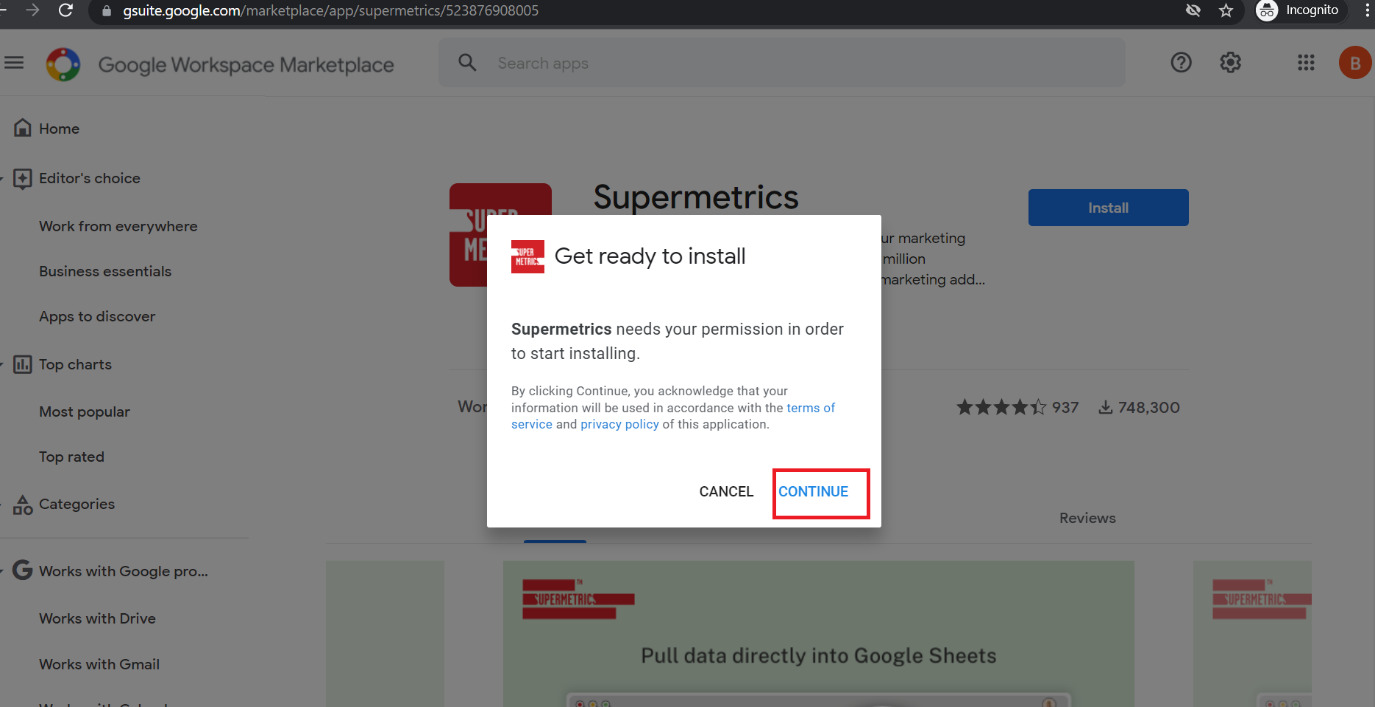Open the help question mark icon
The image size is (1375, 707).
point(1181,63)
